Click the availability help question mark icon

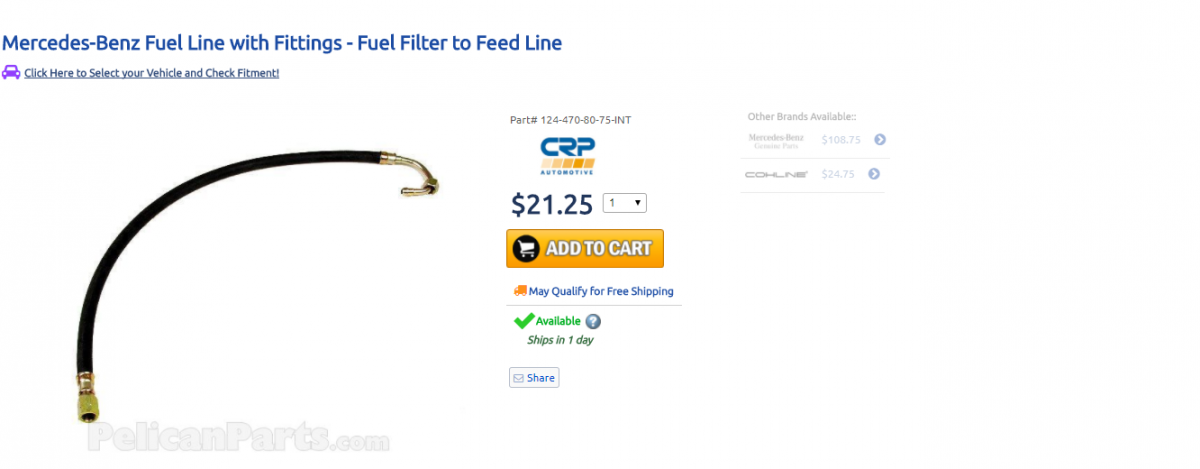coord(593,322)
